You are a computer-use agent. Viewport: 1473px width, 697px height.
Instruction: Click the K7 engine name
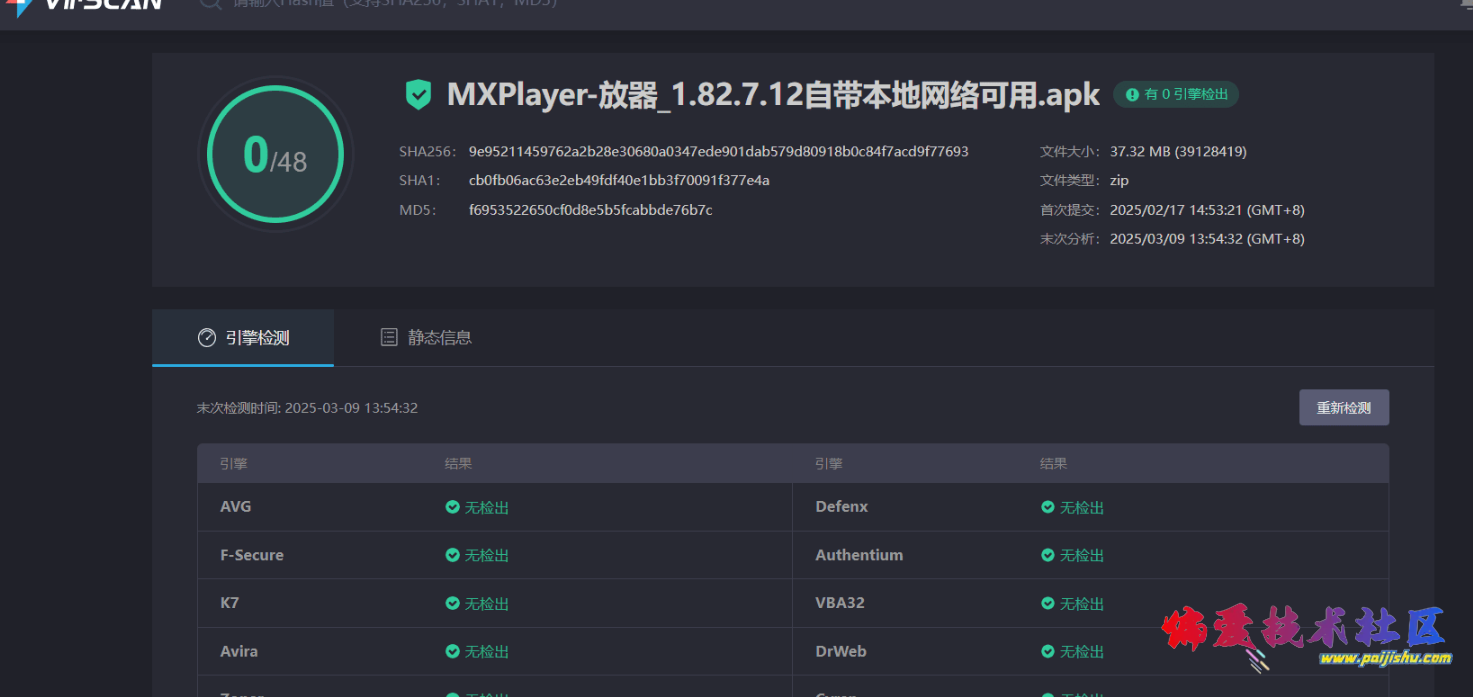[x=229, y=603]
